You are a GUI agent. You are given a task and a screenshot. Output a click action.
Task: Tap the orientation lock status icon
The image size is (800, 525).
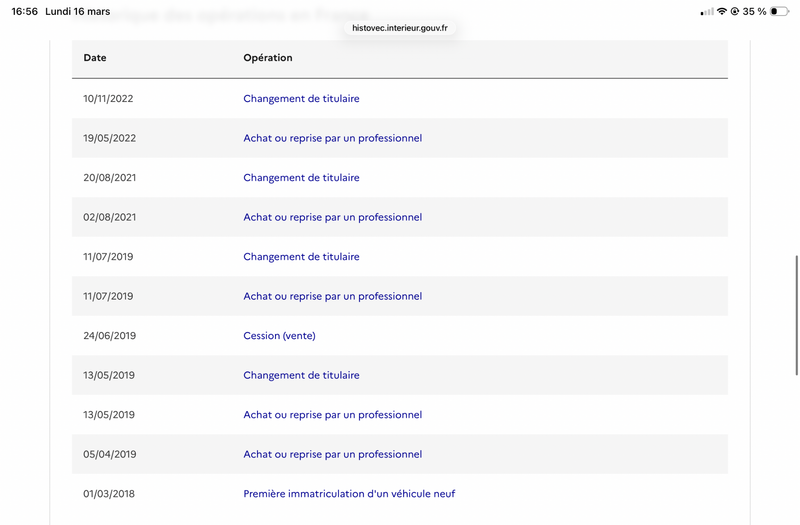point(735,11)
